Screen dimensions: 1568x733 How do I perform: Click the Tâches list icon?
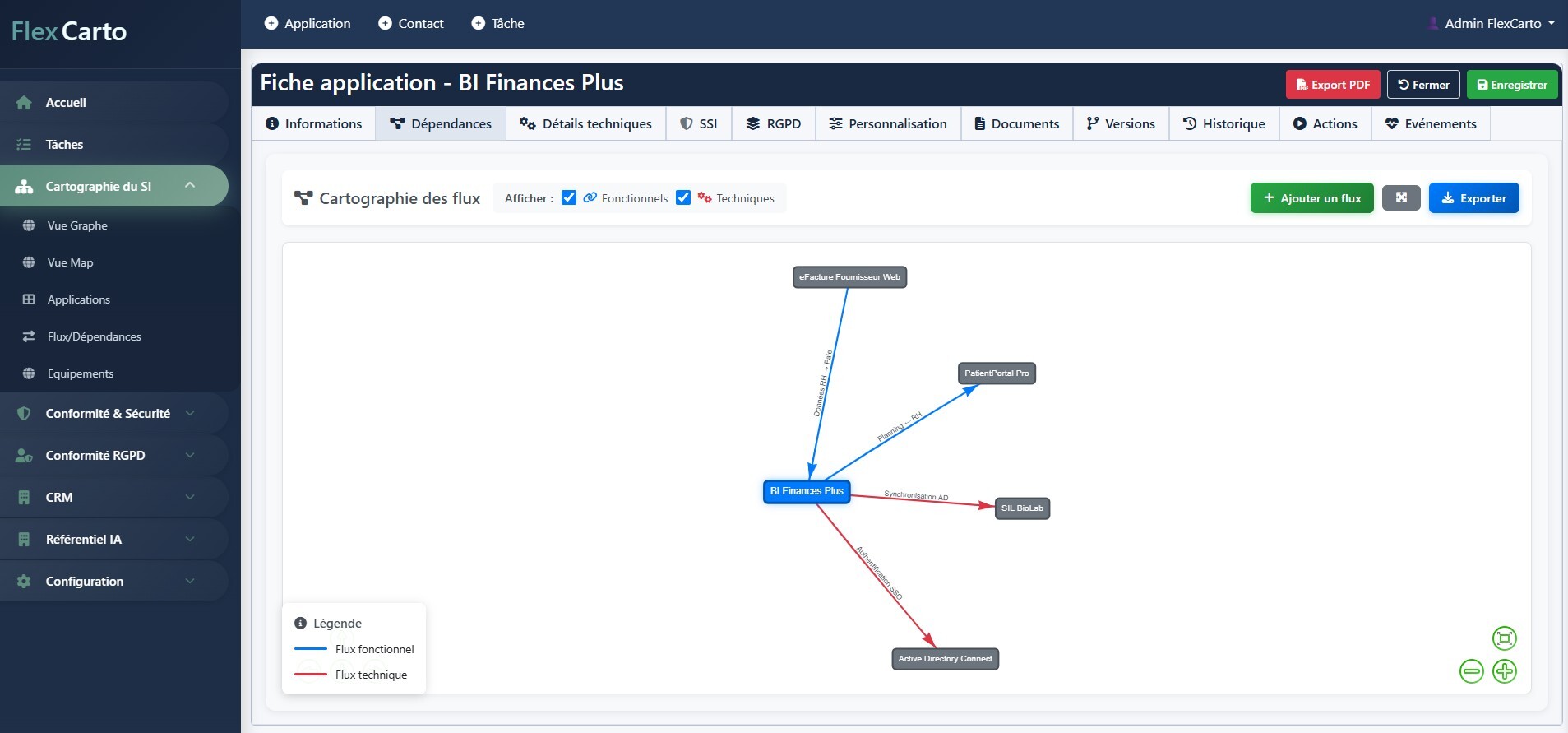pyautogui.click(x=24, y=145)
